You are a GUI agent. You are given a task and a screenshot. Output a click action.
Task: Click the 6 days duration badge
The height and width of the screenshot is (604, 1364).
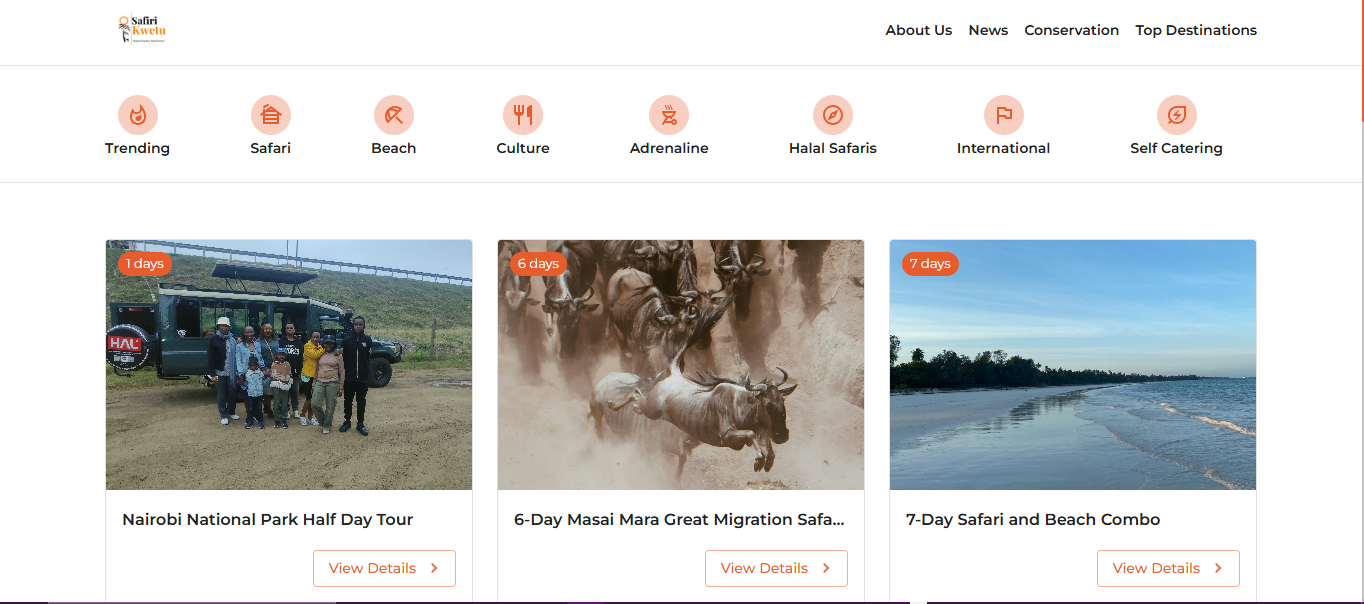point(538,264)
